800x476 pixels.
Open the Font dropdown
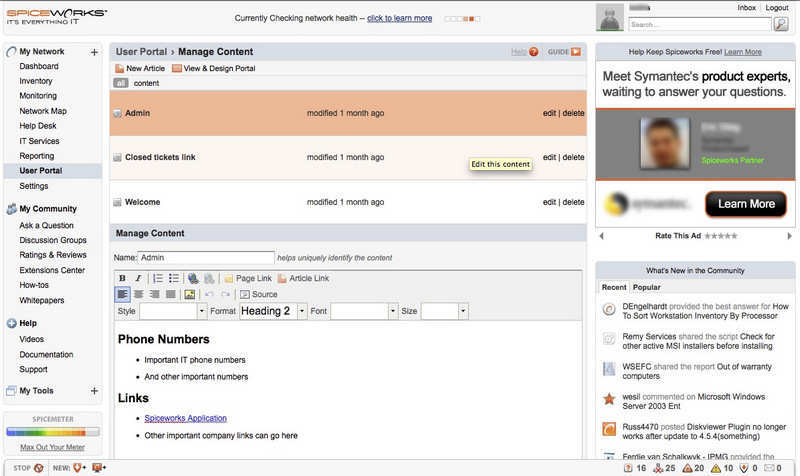point(364,311)
